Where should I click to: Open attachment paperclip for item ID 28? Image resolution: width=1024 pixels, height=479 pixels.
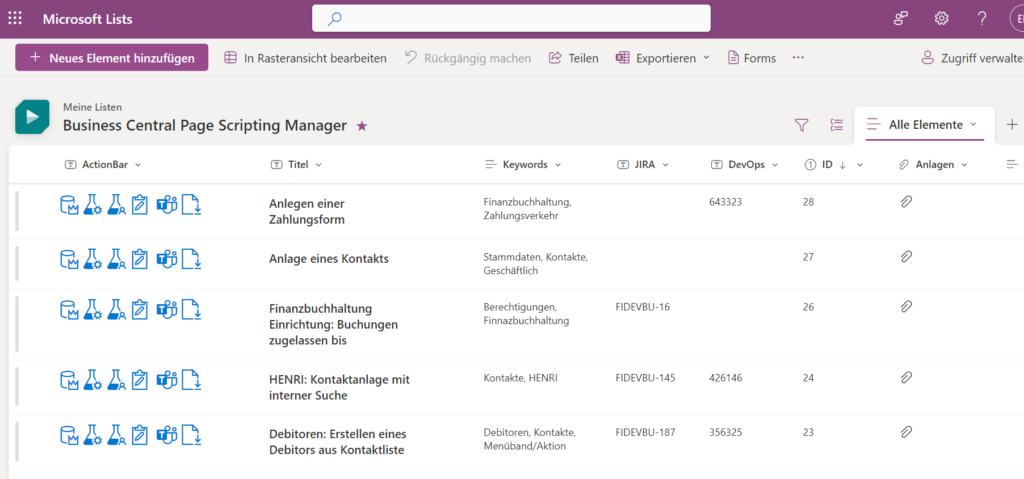pyautogui.click(x=906, y=202)
